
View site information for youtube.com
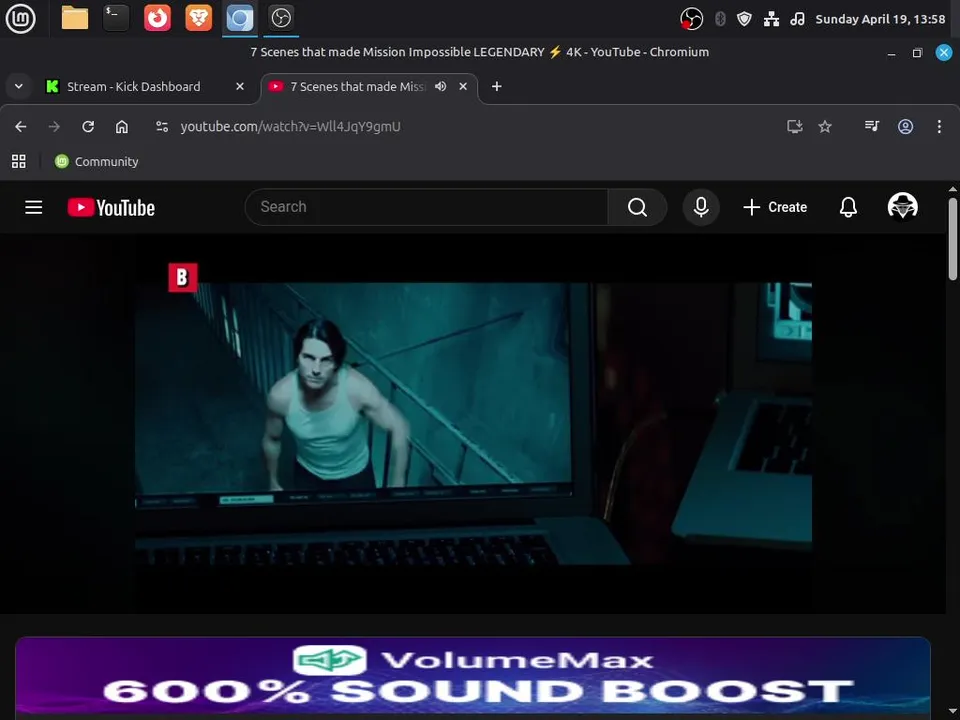162,126
